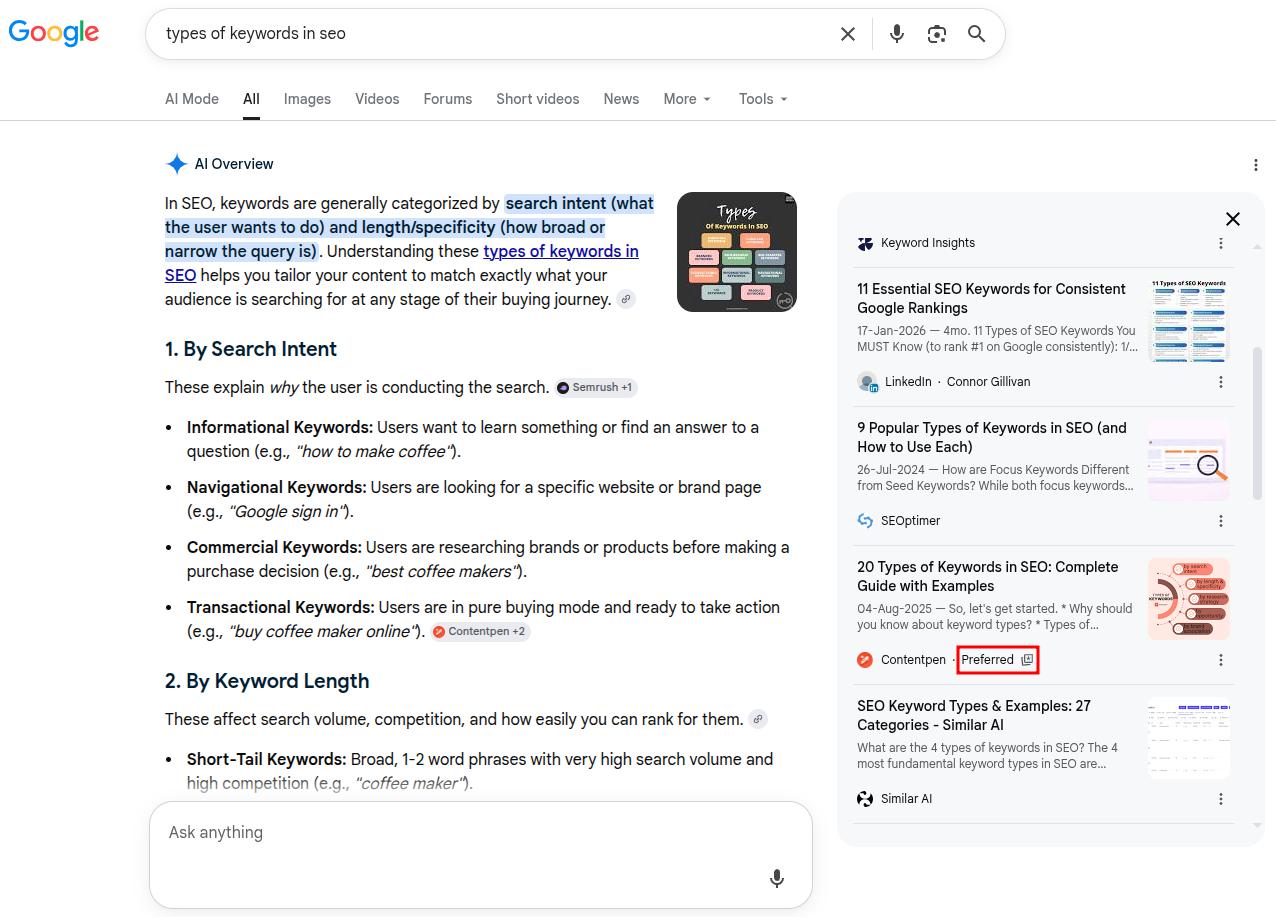Image resolution: width=1276 pixels, height=917 pixels.
Task: Switch to the News tab
Action: coord(621,99)
